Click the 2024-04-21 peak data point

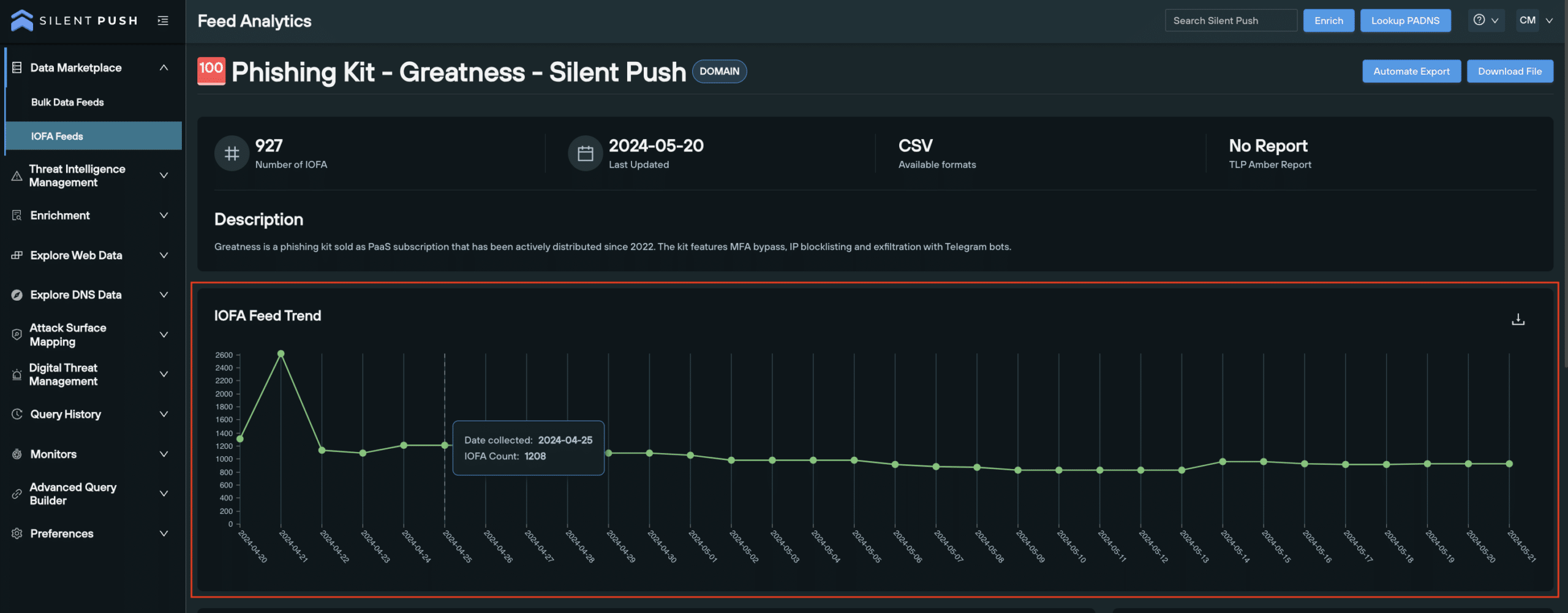(281, 354)
